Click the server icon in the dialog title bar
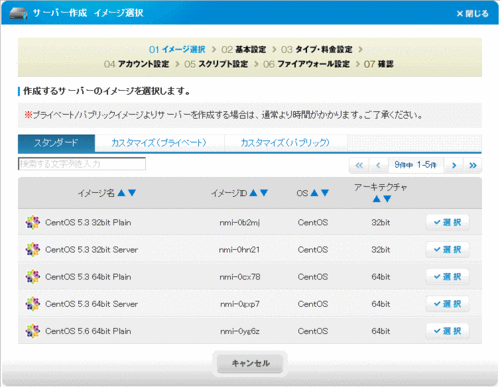The width and height of the screenshot is (500, 387). 19,13
